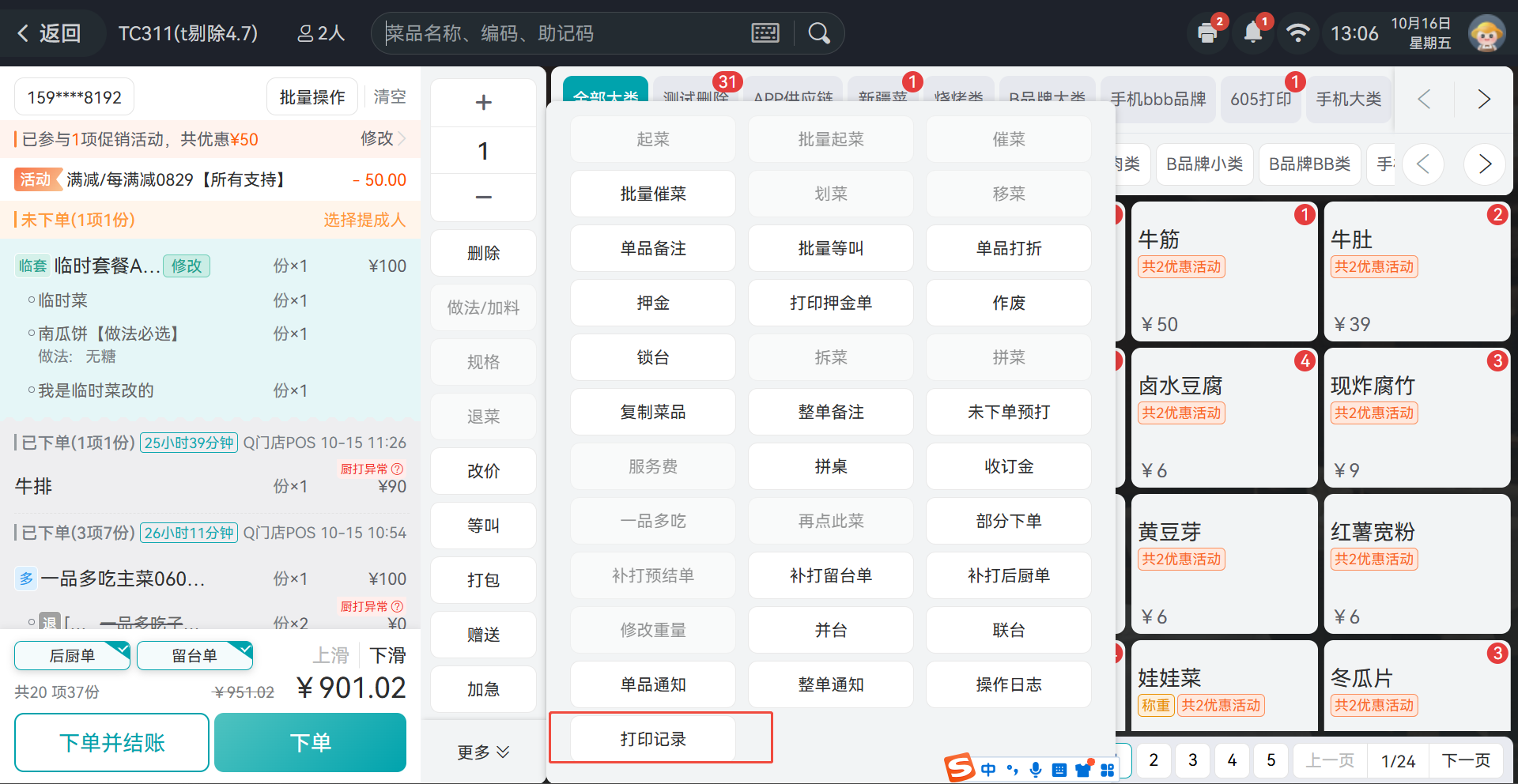Click 打印记录 in the more menu
1518x784 pixels.
click(x=653, y=739)
